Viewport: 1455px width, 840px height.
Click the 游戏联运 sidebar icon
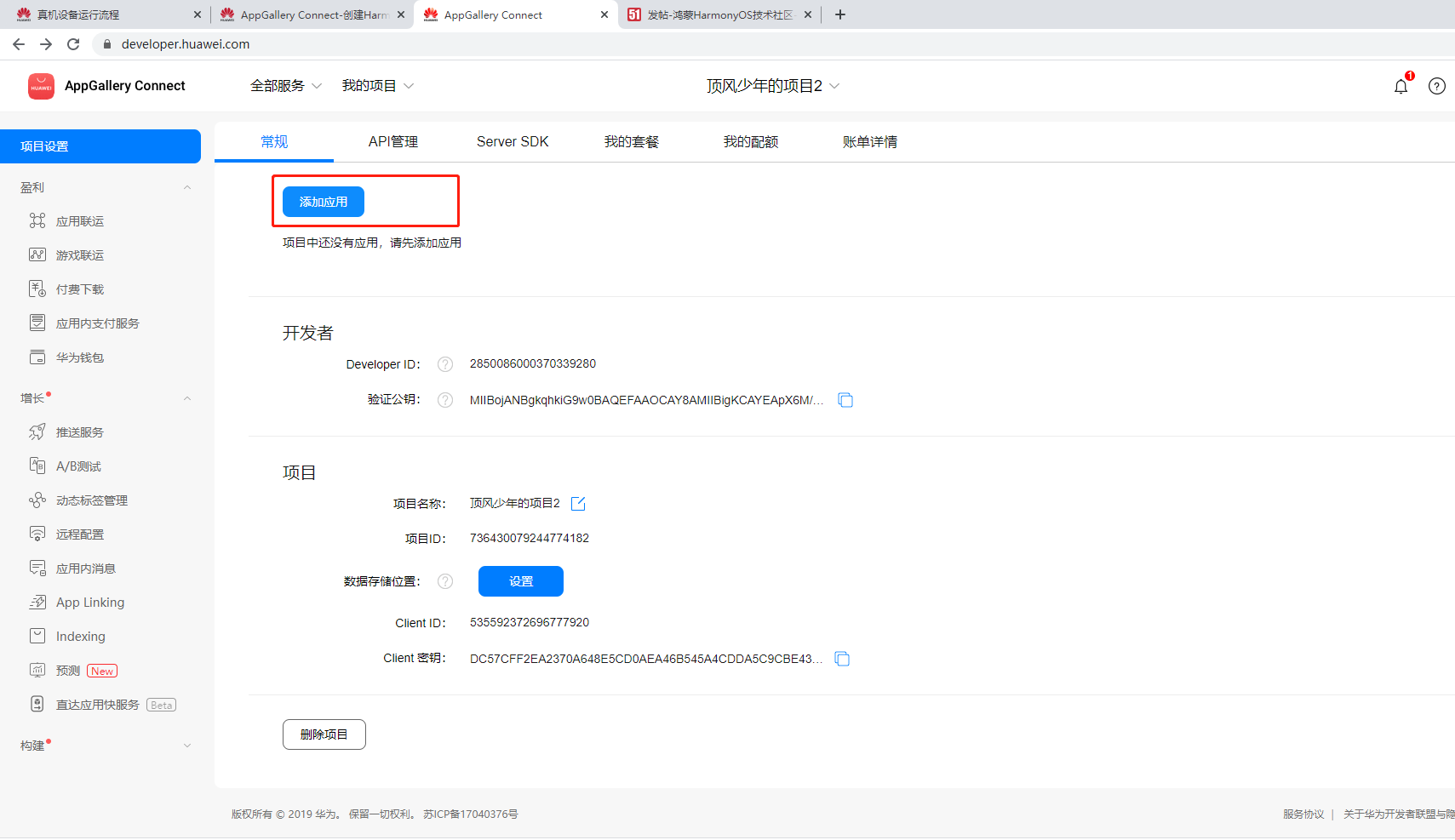click(x=37, y=255)
